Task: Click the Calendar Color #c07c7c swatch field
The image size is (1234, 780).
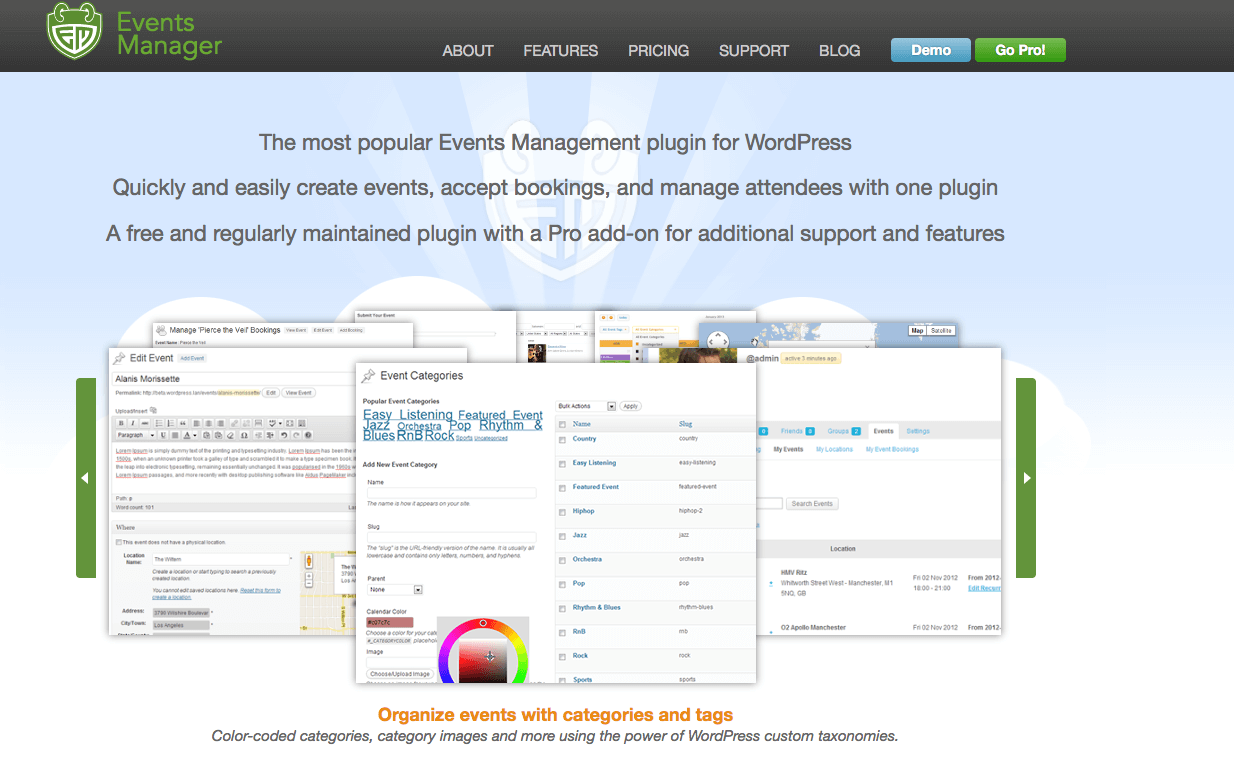Action: click(x=390, y=623)
